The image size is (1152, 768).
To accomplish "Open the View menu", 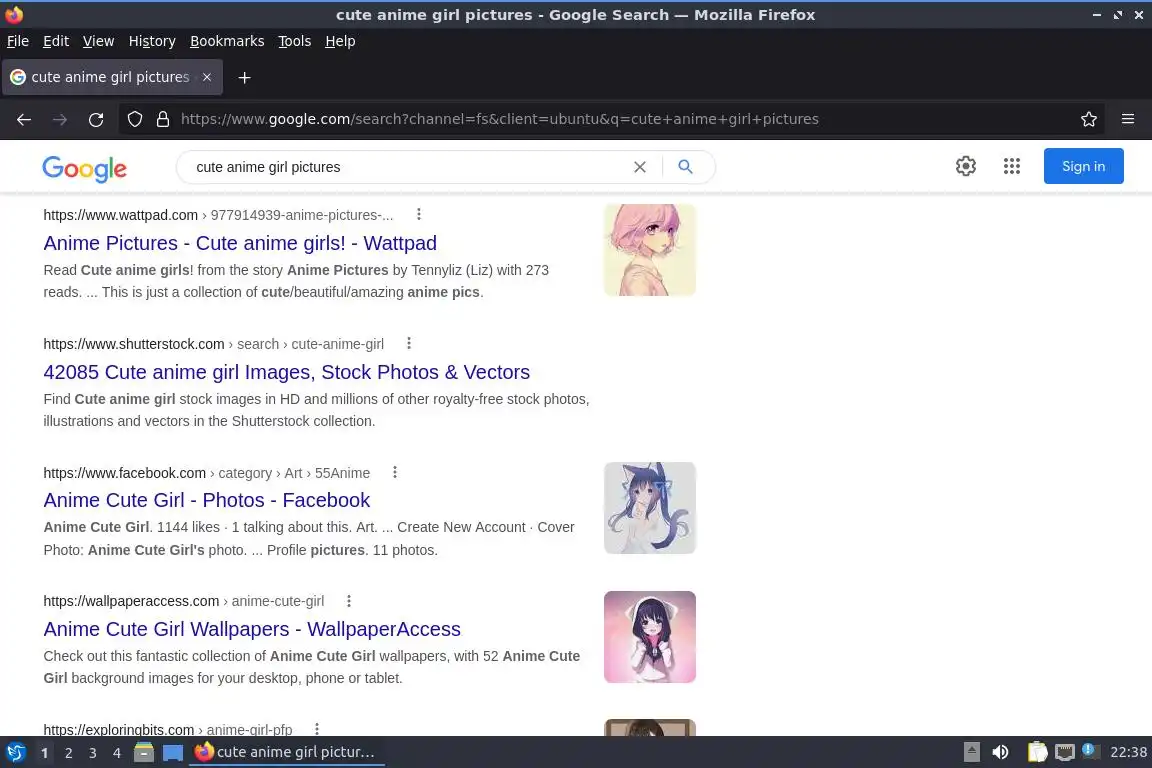I will 98,41.
